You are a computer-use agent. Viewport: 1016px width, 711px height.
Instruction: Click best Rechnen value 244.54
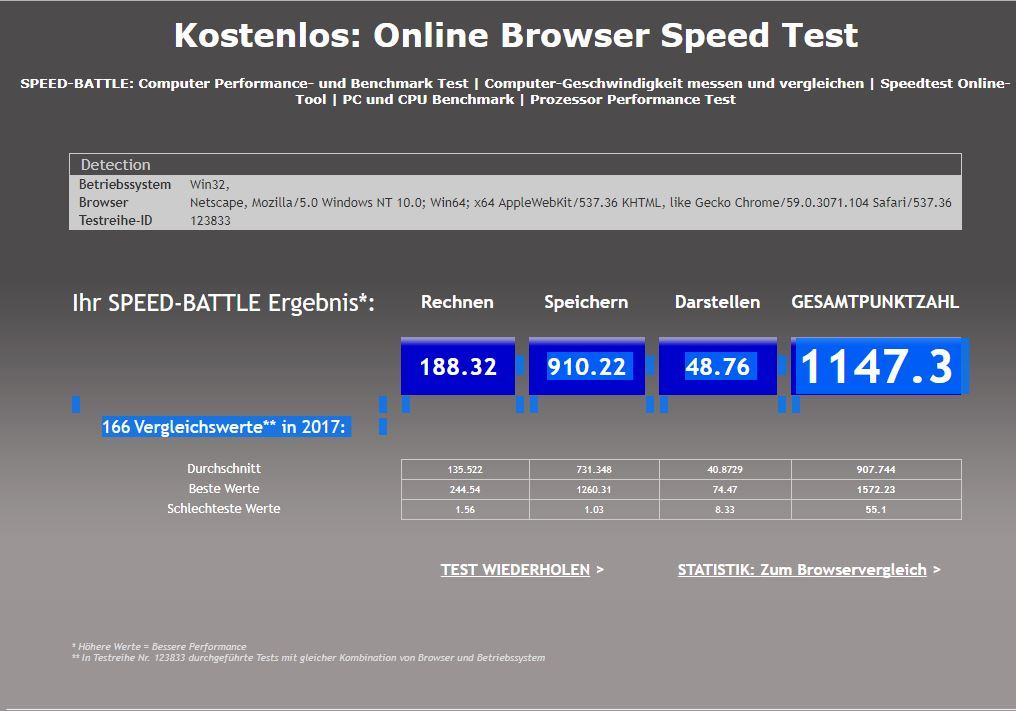tap(465, 489)
